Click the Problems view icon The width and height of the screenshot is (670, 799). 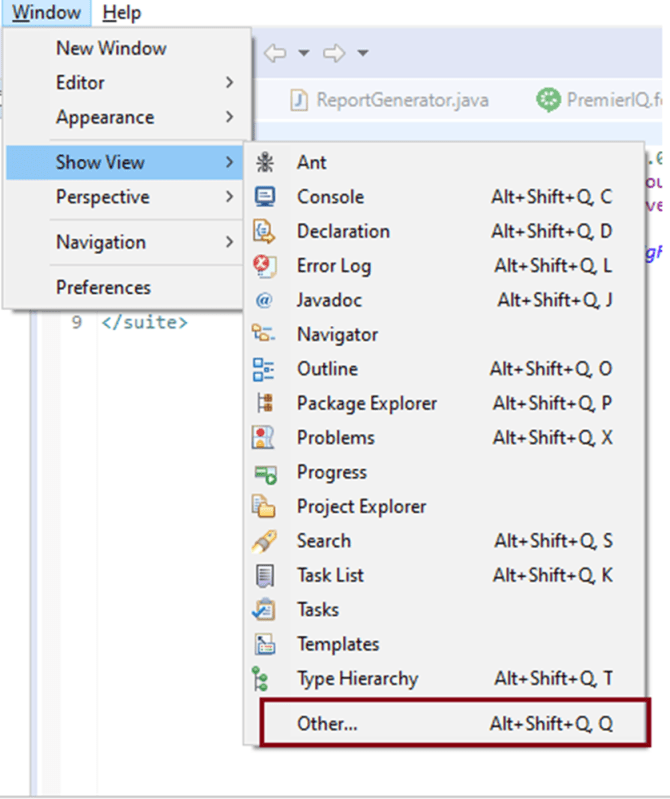click(265, 438)
